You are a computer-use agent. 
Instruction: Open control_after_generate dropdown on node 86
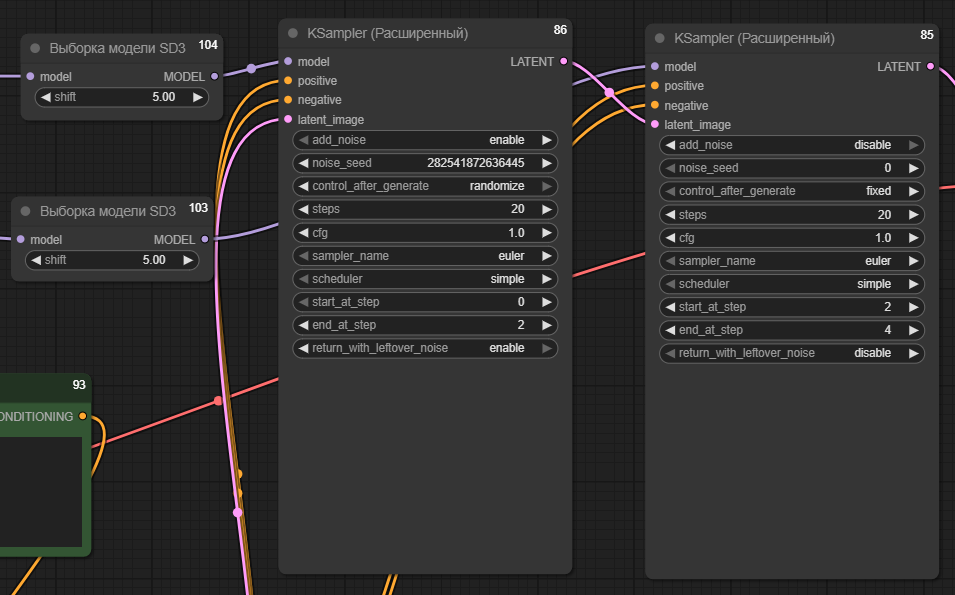click(425, 186)
